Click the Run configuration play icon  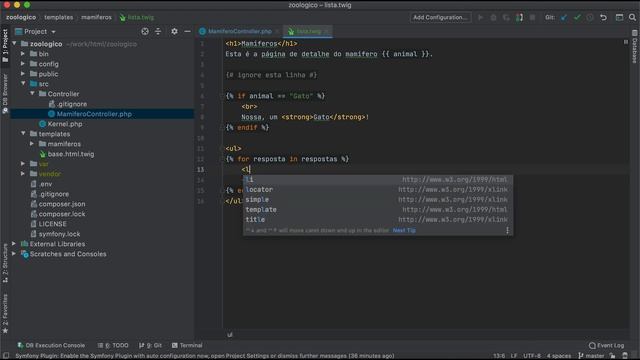click(480, 18)
